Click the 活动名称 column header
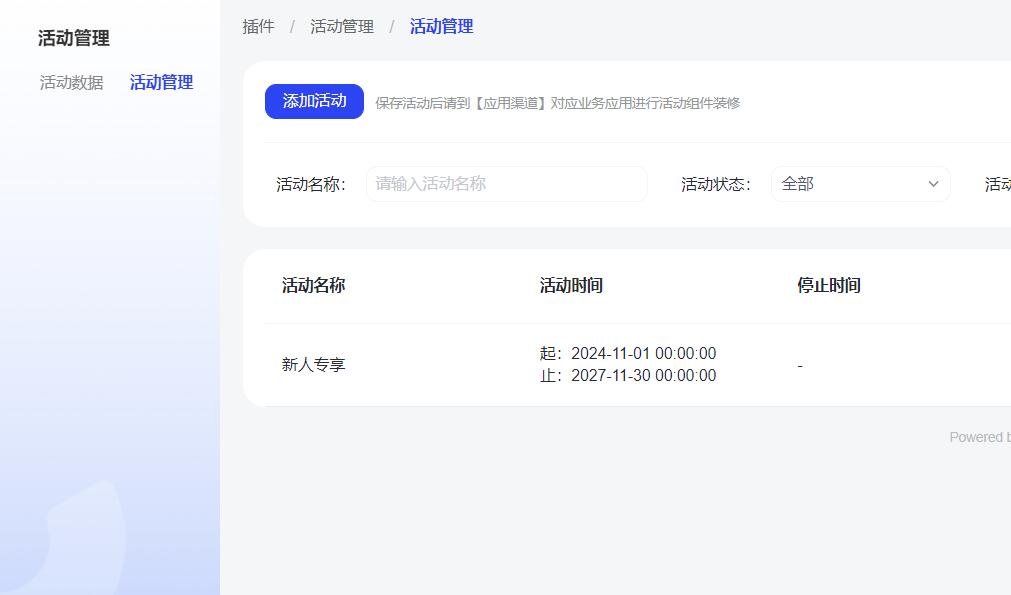Viewport: 1011px width, 595px height. [x=313, y=285]
